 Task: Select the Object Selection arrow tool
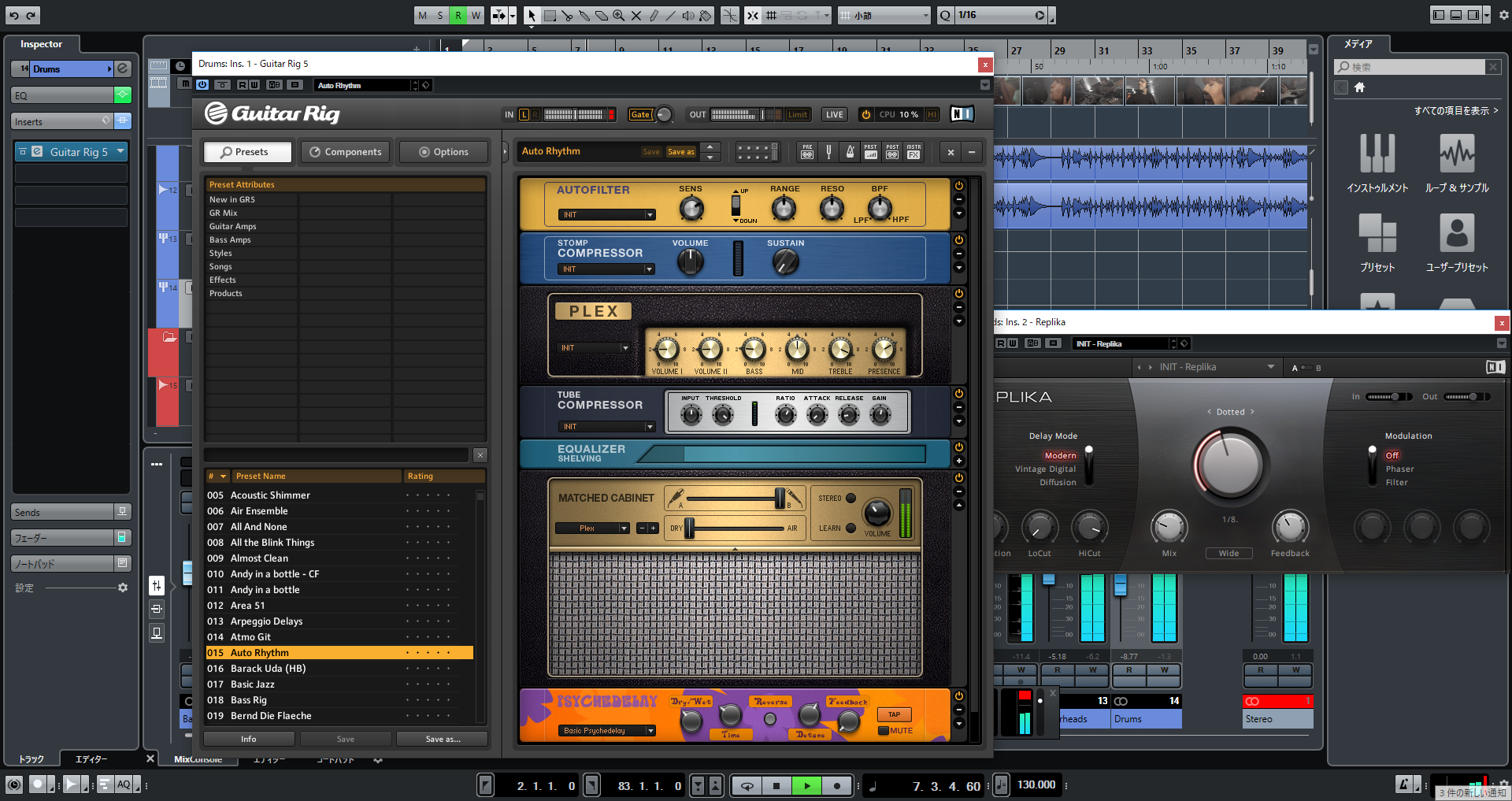click(532, 15)
